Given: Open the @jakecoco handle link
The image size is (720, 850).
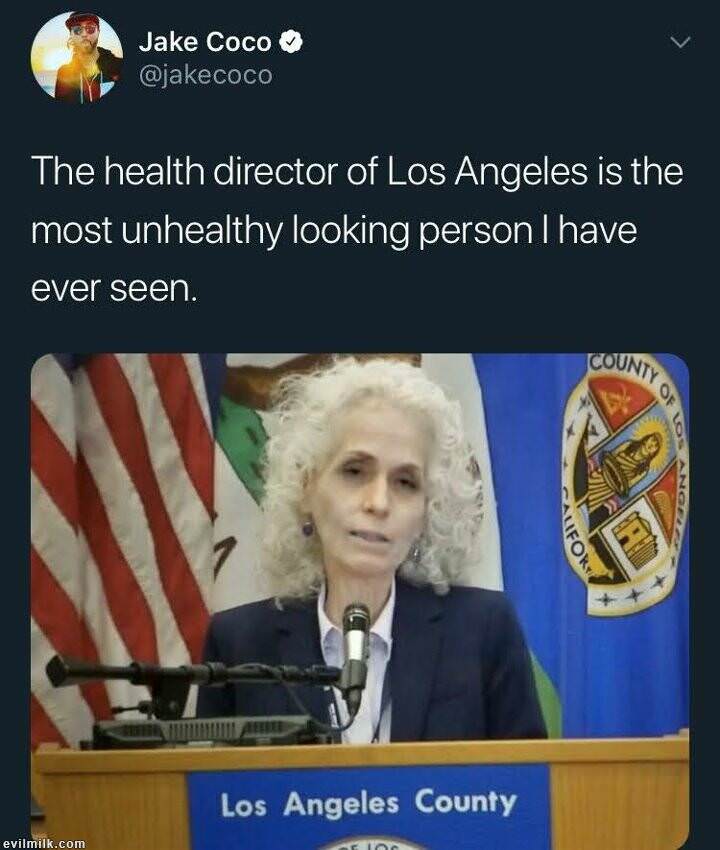Looking at the screenshot, I should coord(205,75).
